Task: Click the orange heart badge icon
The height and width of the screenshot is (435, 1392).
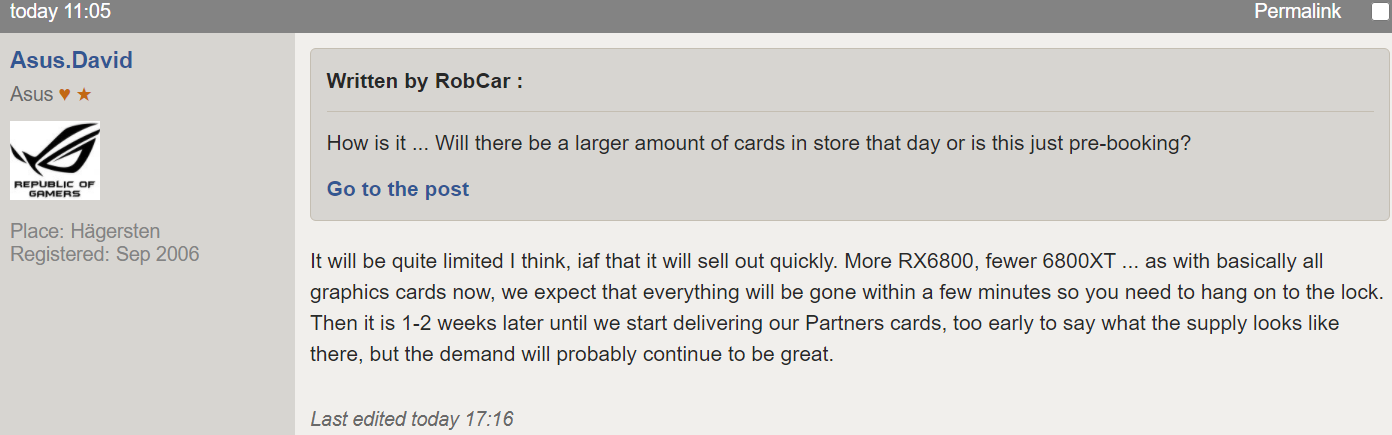Action: (64, 95)
